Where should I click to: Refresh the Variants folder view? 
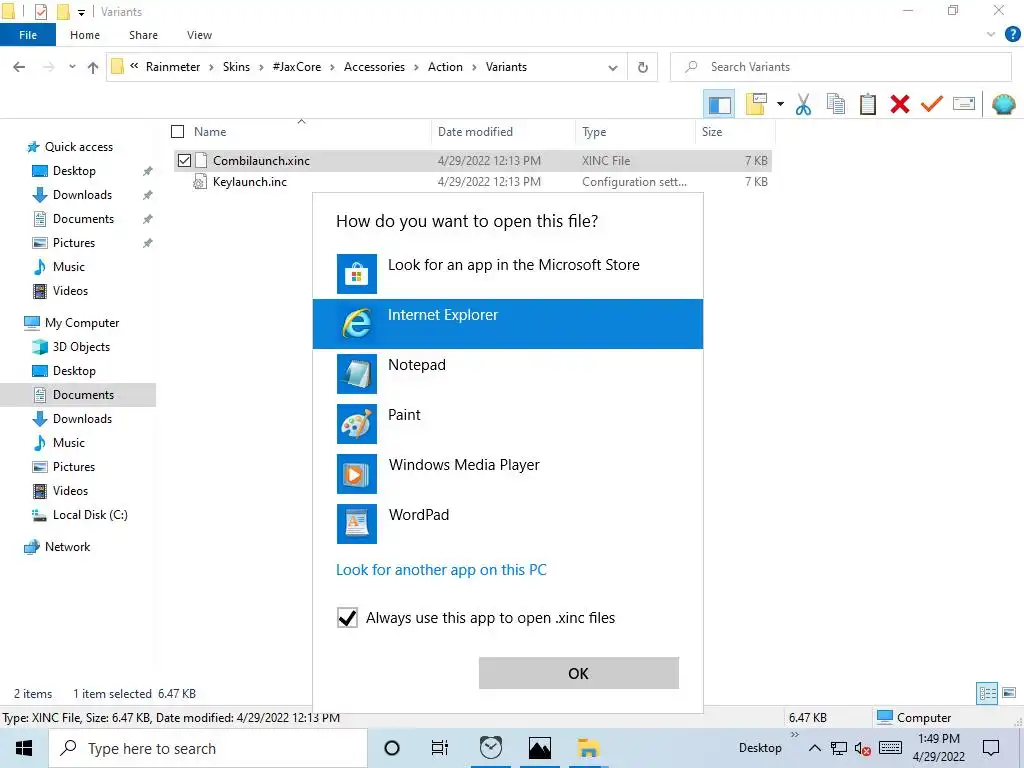(643, 67)
